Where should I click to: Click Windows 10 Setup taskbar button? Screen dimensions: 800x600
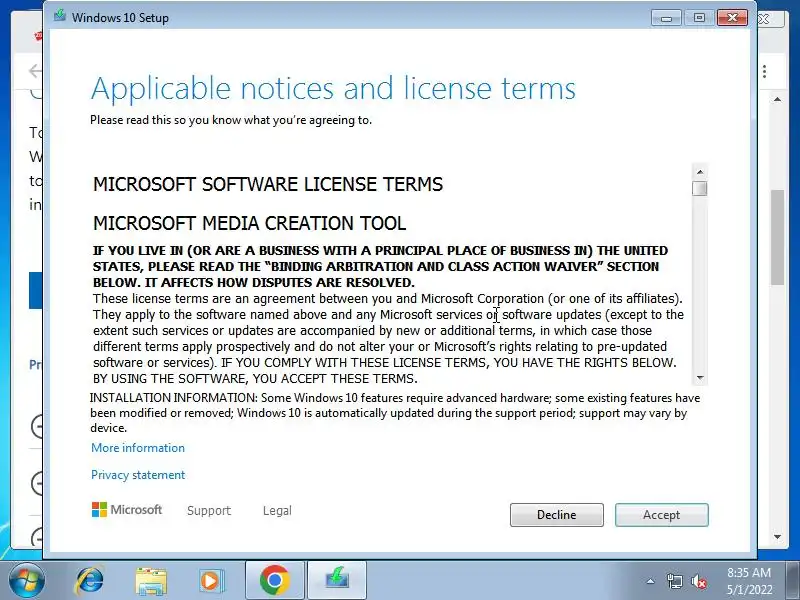click(x=337, y=581)
